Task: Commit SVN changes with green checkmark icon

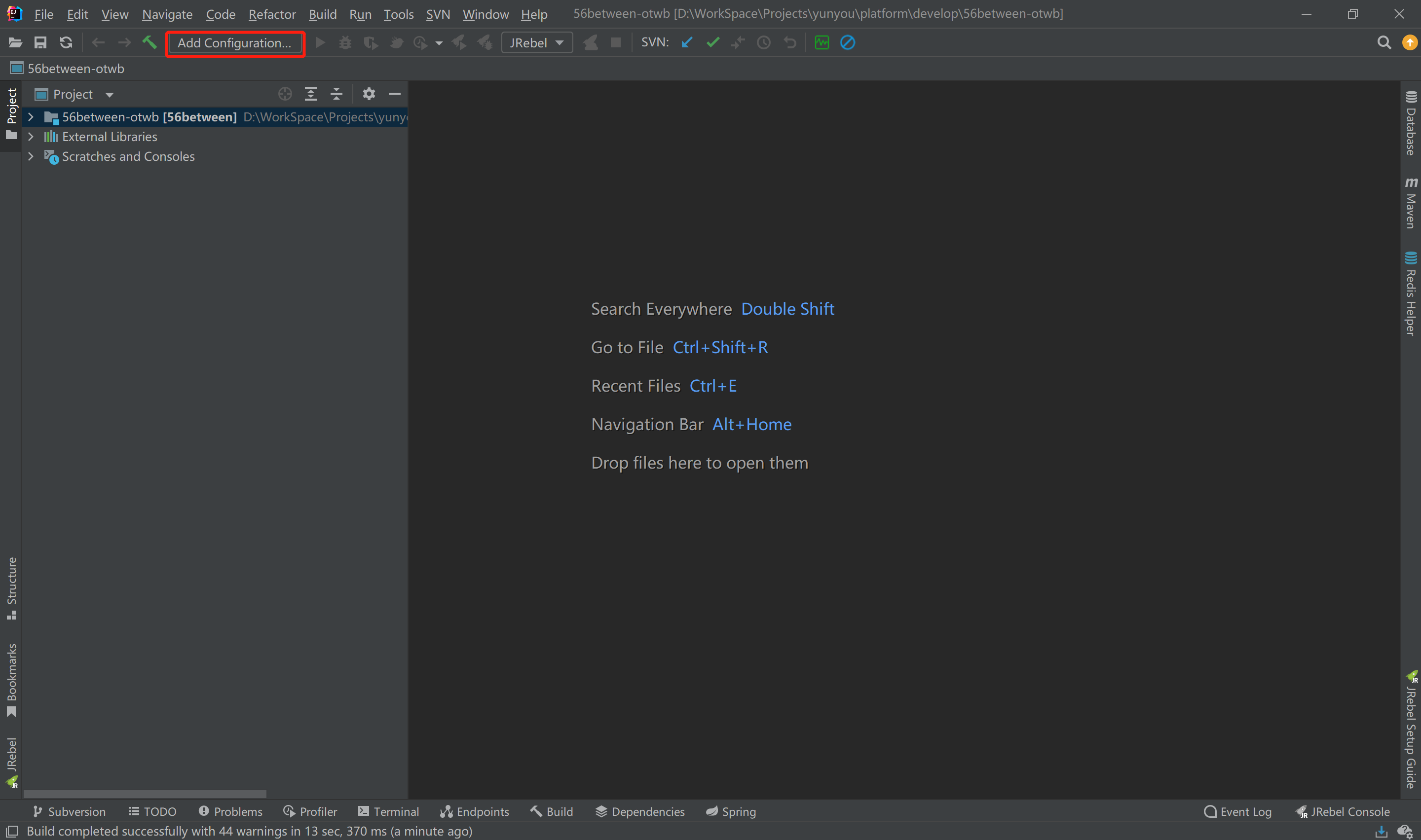Action: (713, 42)
